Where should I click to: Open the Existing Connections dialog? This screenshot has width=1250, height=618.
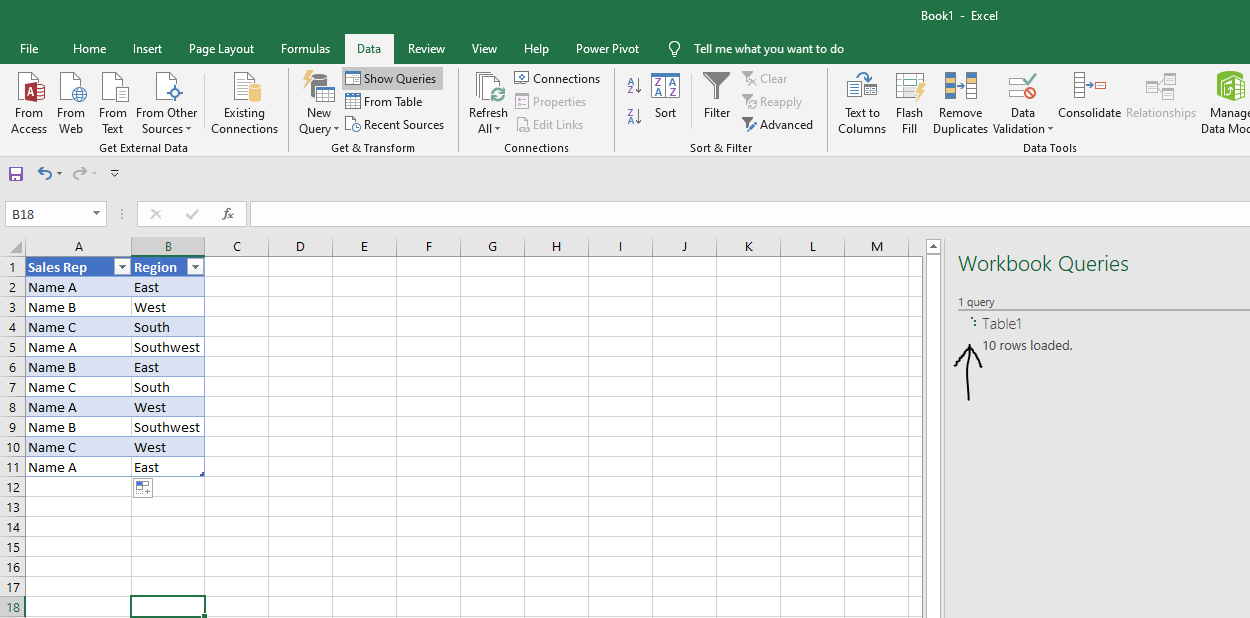click(244, 103)
